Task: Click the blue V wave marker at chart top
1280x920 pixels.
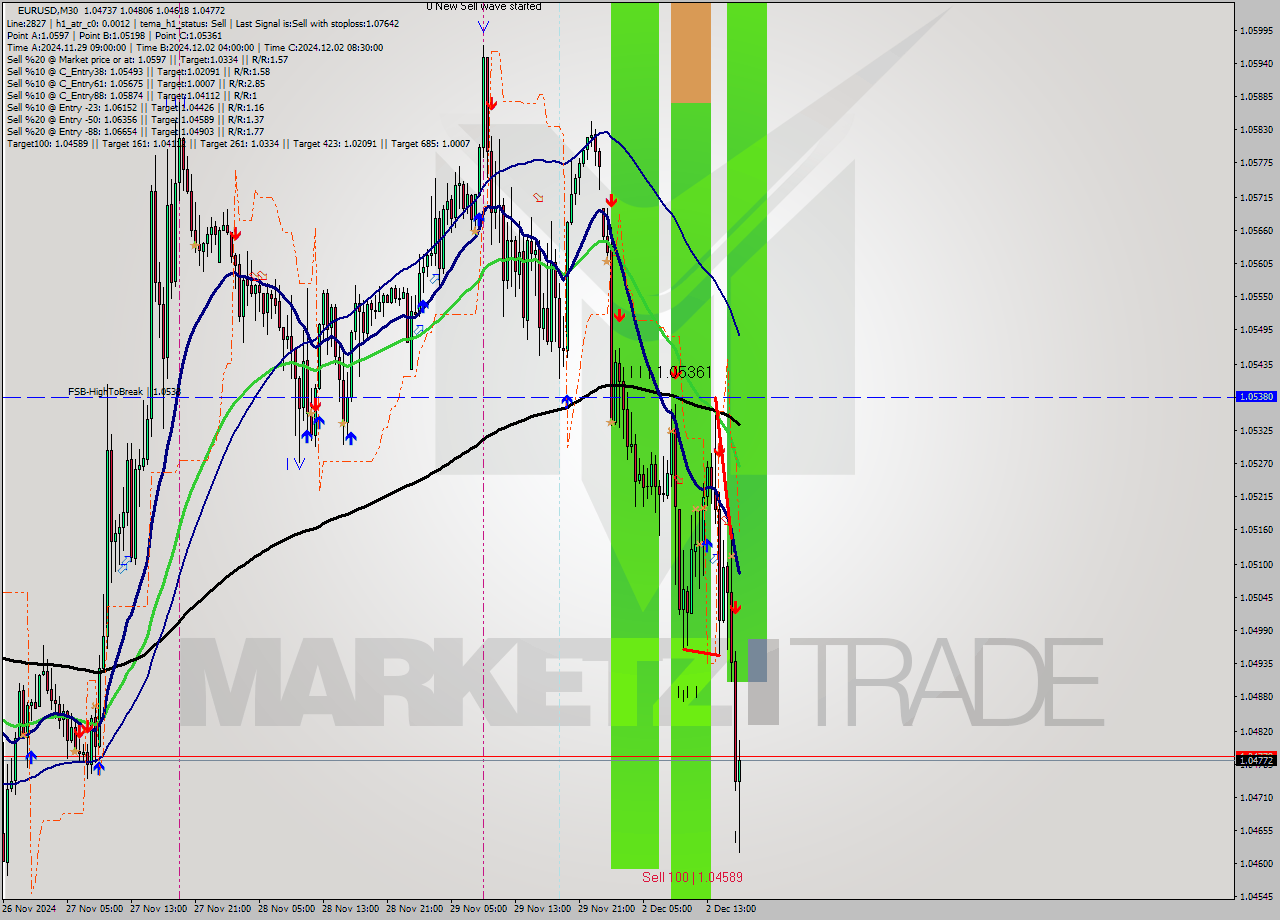Action: (484, 27)
